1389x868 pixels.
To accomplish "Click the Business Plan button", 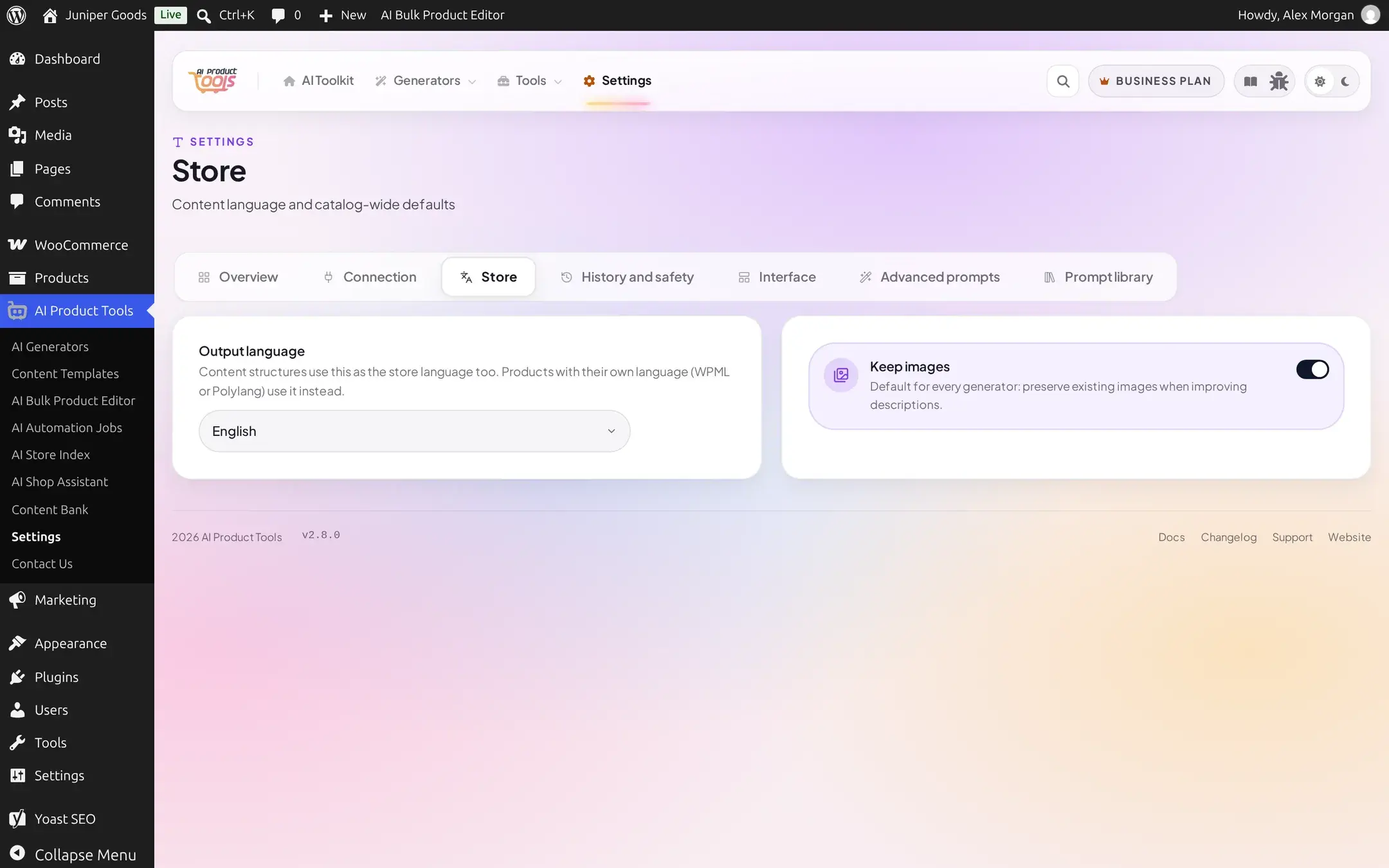I will pyautogui.click(x=1156, y=81).
